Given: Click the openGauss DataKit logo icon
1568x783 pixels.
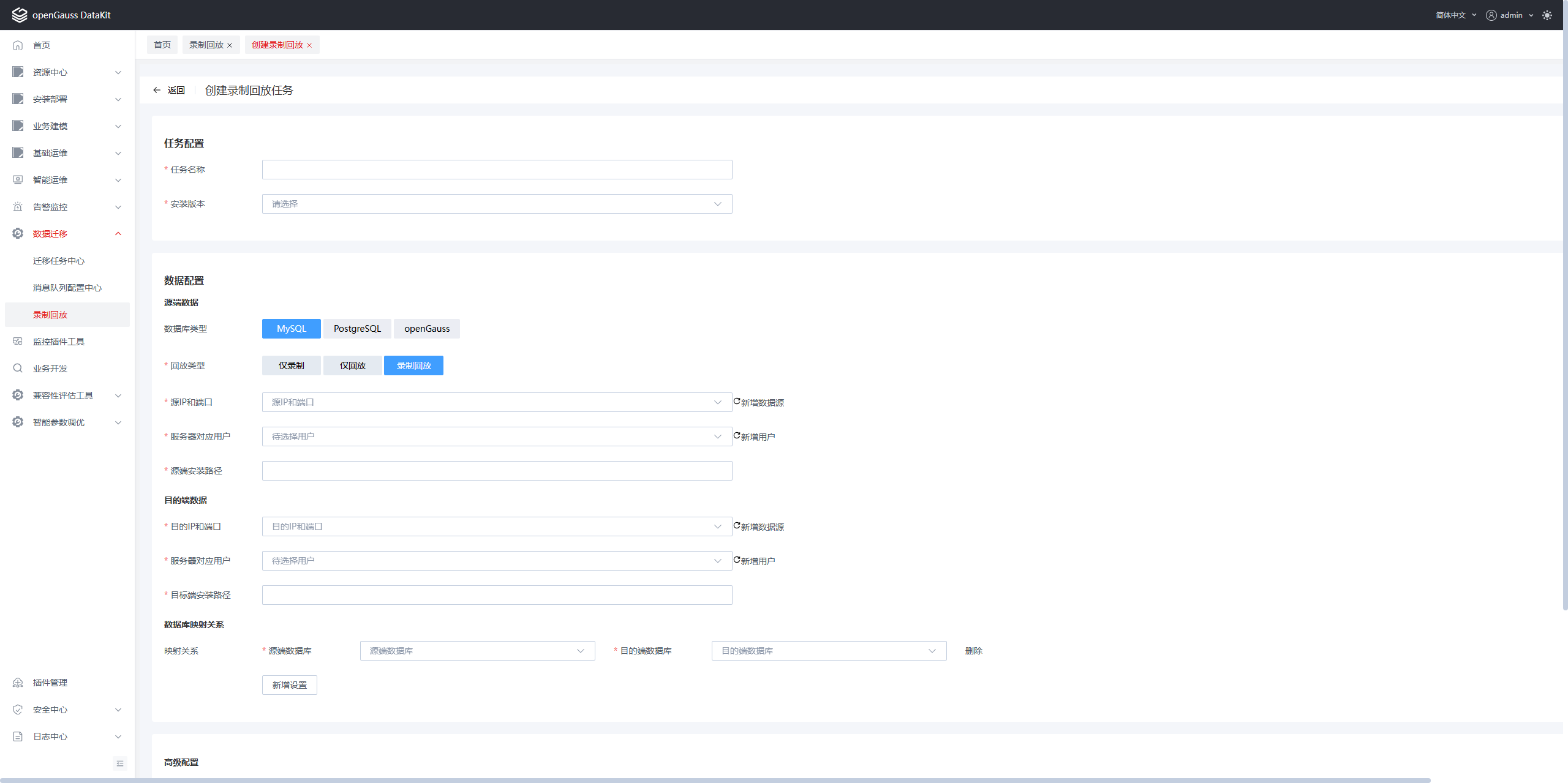Looking at the screenshot, I should 20,15.
